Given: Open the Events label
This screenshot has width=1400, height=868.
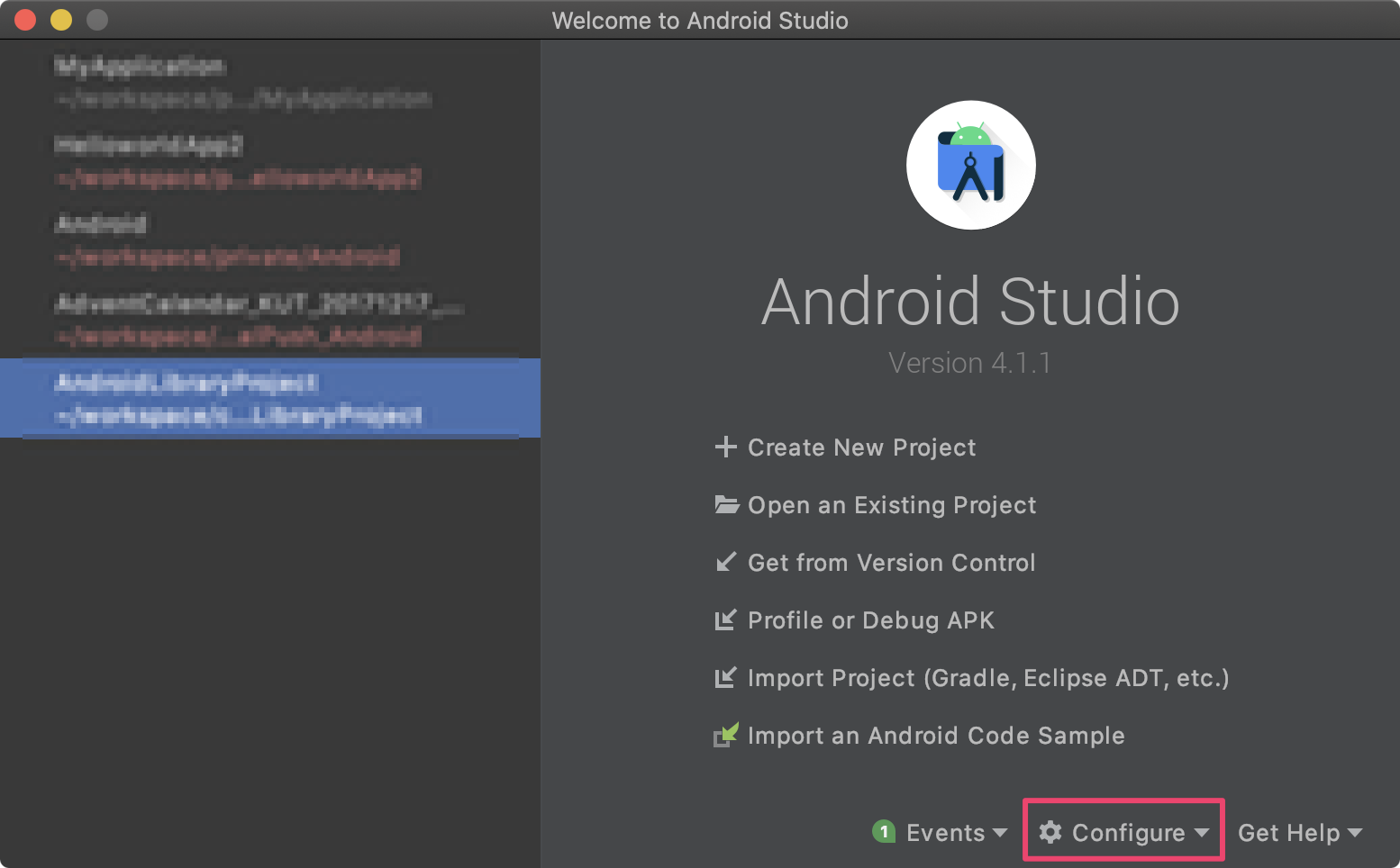Looking at the screenshot, I should pos(945,833).
